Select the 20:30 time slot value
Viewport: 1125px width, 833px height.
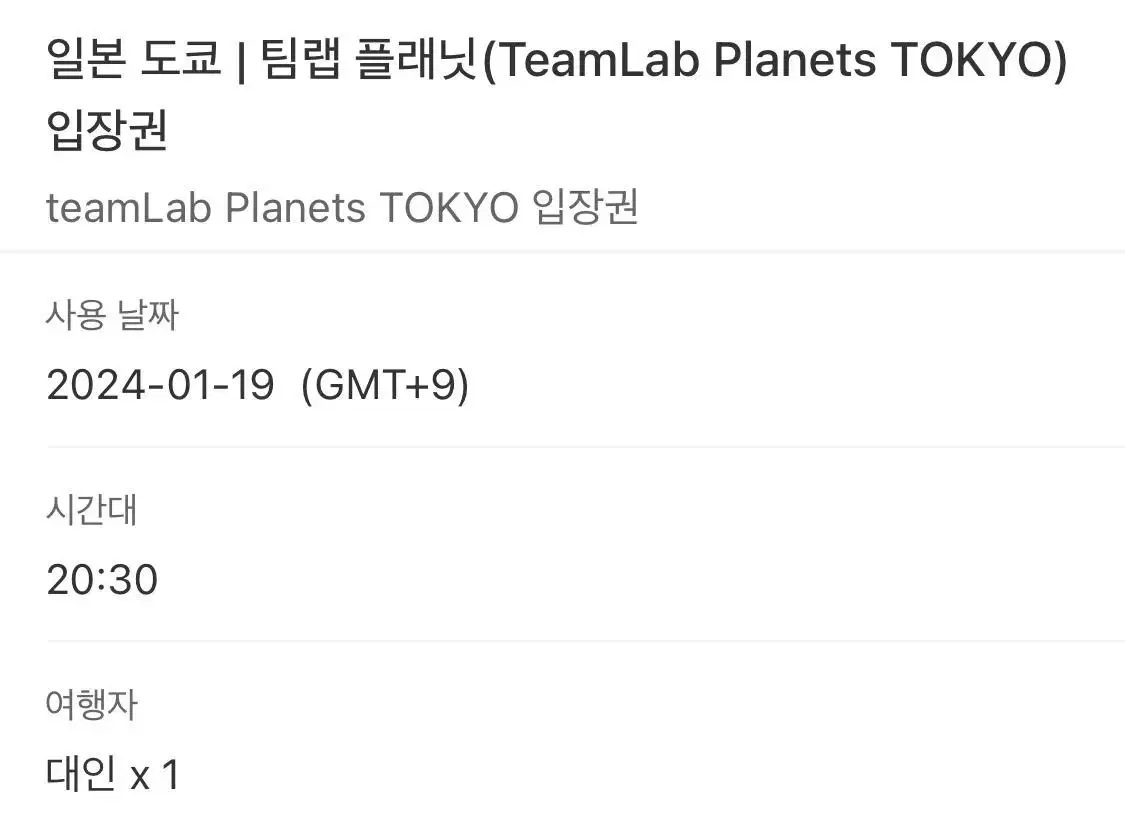click(x=102, y=580)
